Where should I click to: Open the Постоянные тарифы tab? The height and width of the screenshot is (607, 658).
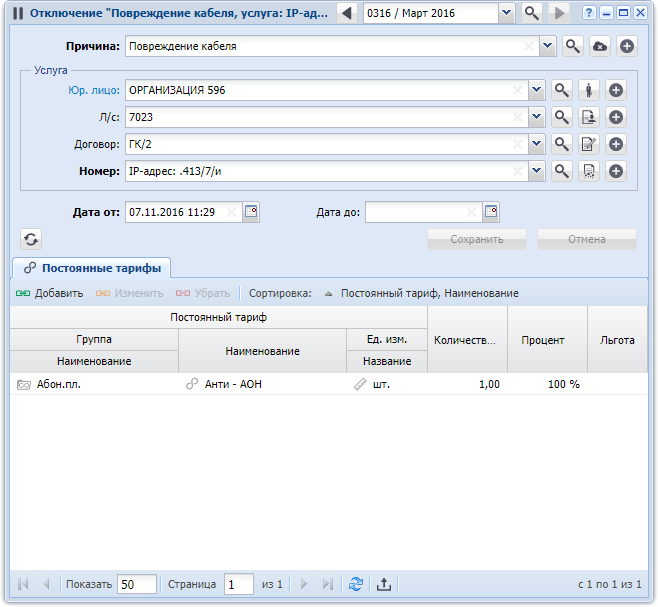pos(91,268)
